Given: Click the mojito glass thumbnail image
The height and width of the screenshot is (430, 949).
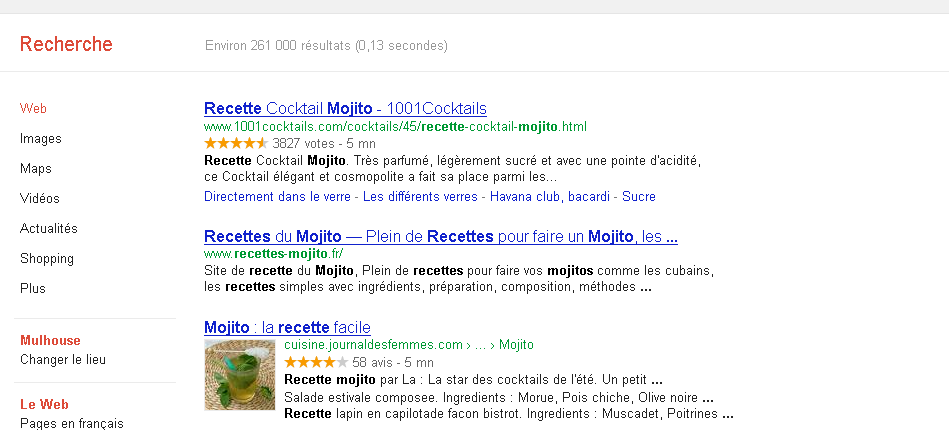Looking at the screenshot, I should click(x=240, y=375).
